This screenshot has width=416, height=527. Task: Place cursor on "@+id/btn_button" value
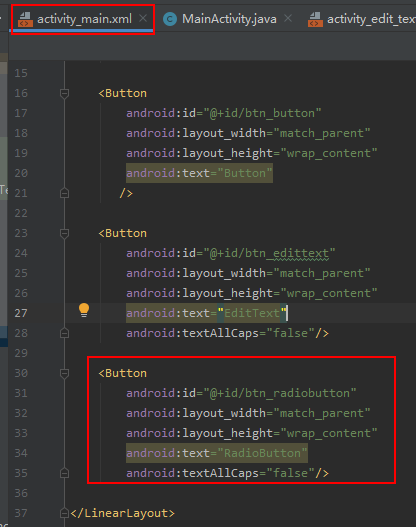pyautogui.click(x=262, y=113)
